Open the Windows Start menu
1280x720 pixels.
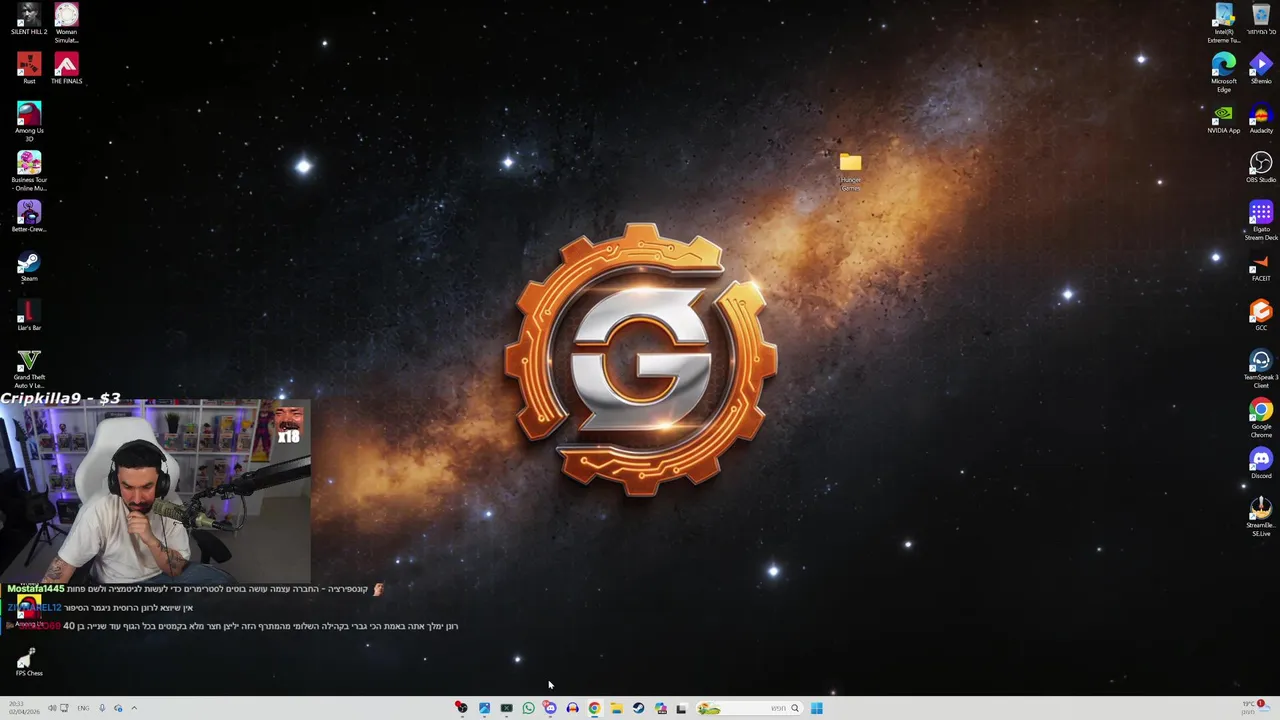point(817,708)
